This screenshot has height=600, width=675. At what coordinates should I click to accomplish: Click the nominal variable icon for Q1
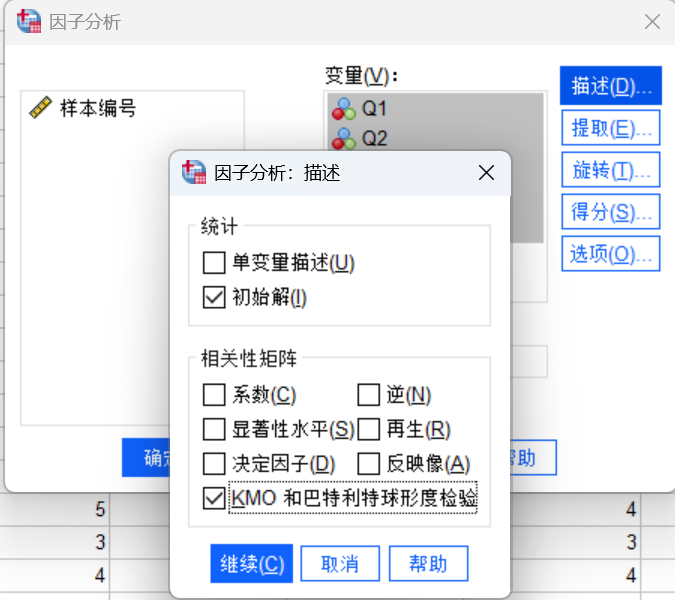(344, 109)
